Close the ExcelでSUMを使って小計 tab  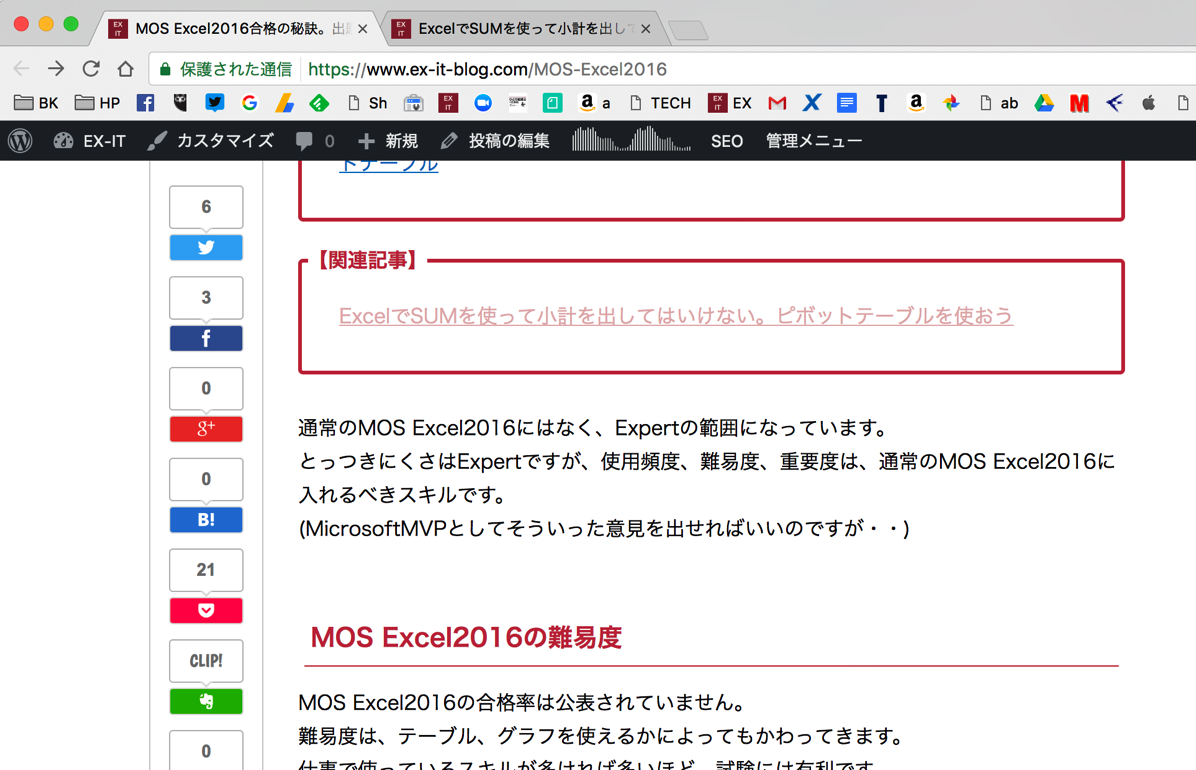tap(646, 29)
